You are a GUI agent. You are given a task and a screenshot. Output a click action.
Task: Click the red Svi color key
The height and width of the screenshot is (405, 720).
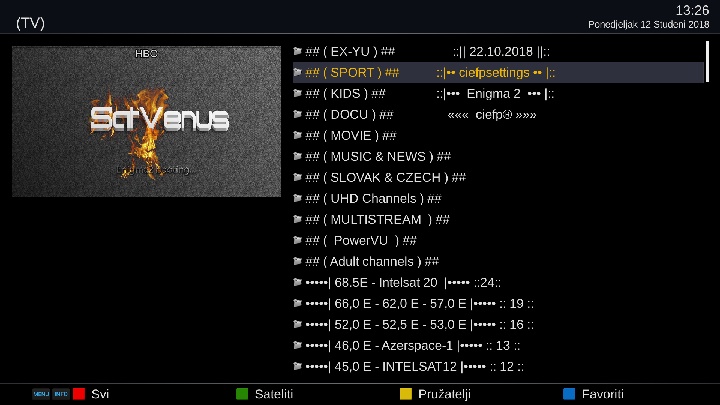tap(79, 394)
